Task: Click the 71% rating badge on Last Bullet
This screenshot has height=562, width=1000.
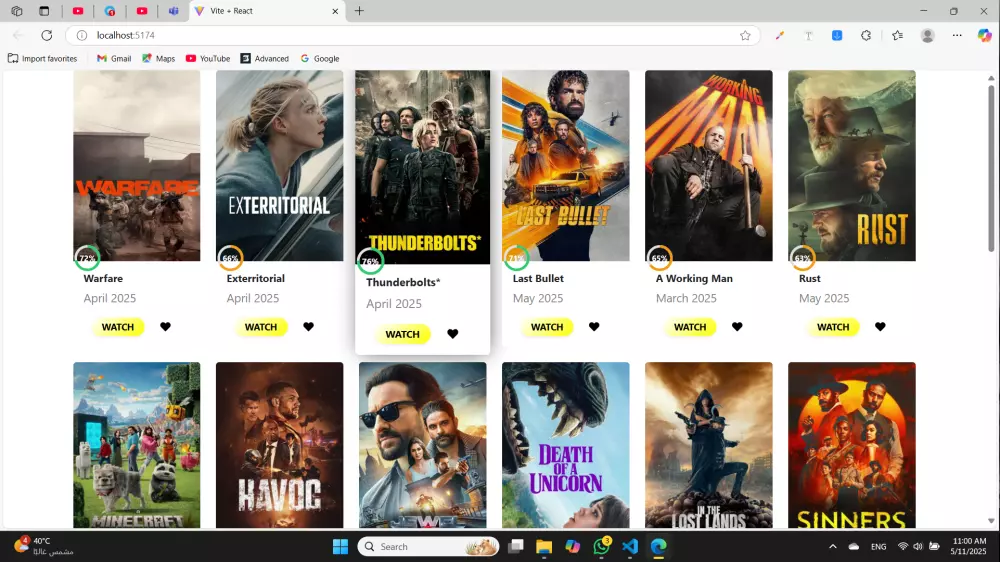Action: click(x=516, y=258)
